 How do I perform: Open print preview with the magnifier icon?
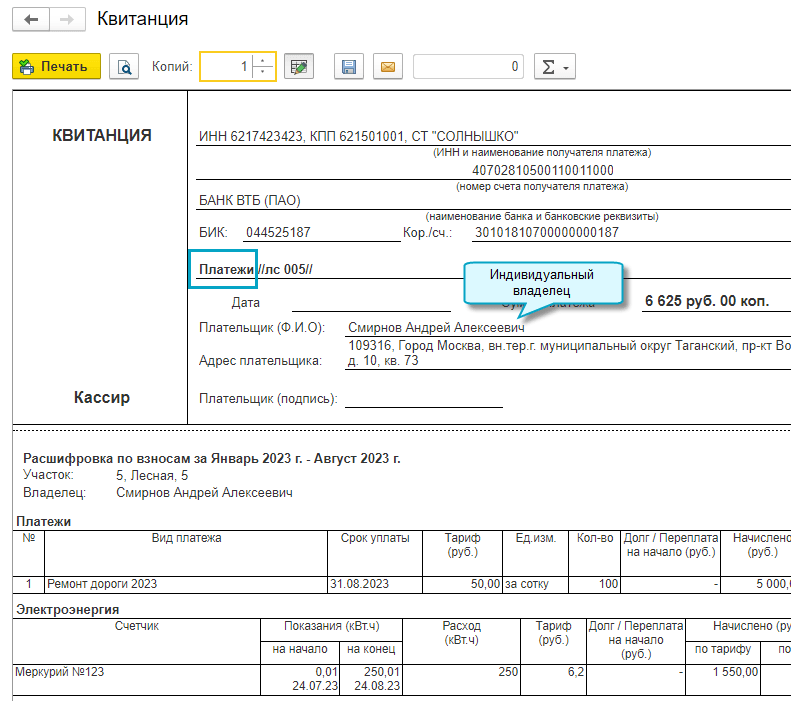(x=124, y=66)
